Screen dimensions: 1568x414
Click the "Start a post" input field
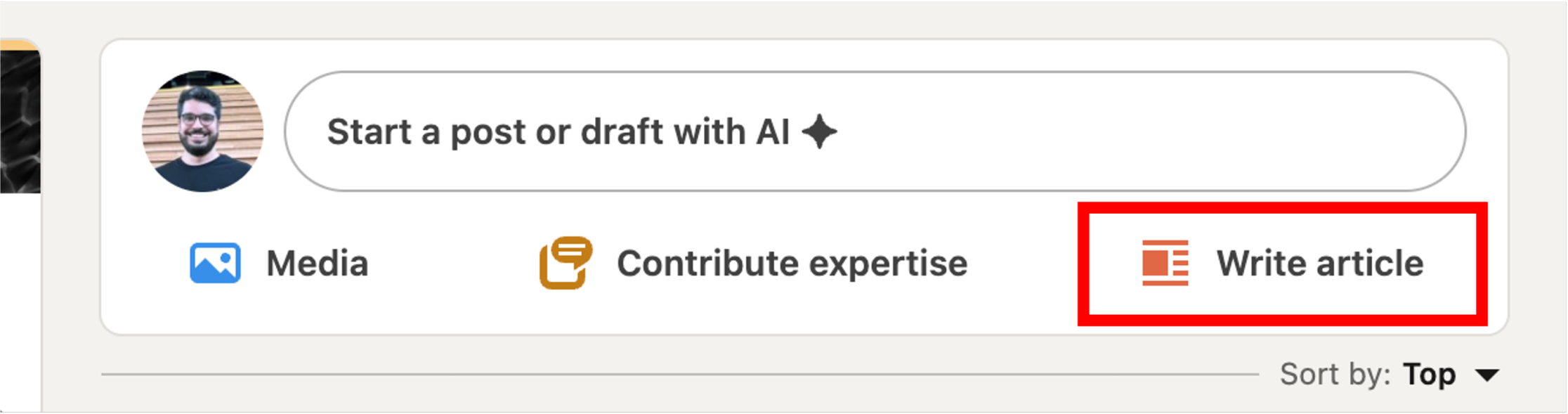874,131
